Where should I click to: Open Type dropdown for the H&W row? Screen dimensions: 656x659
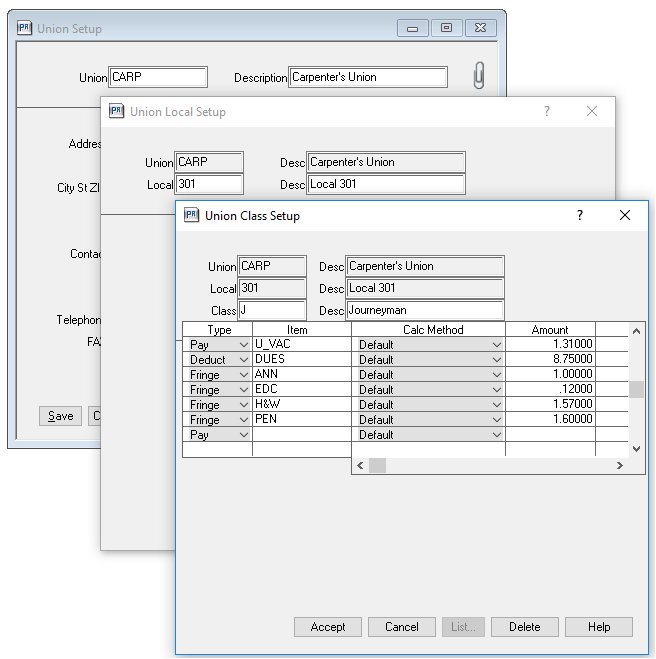point(244,405)
